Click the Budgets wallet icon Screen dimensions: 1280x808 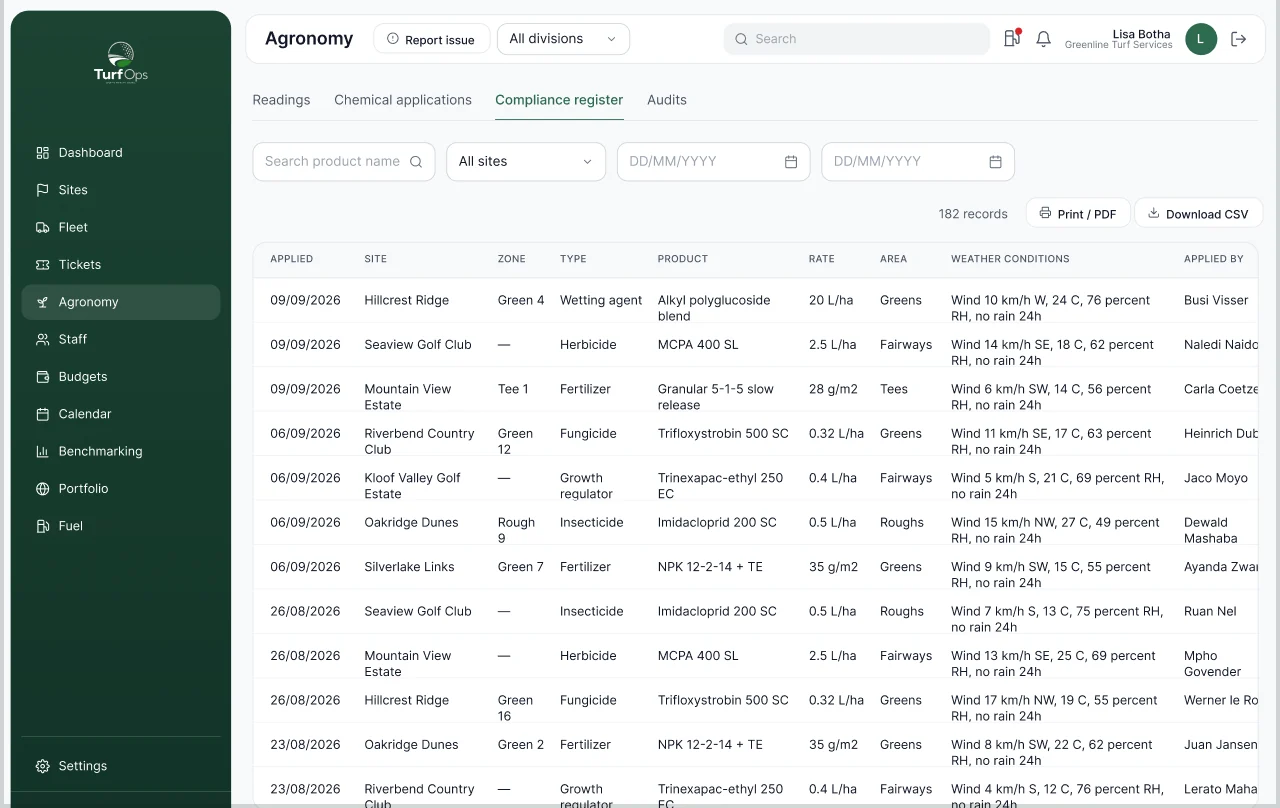(x=42, y=377)
